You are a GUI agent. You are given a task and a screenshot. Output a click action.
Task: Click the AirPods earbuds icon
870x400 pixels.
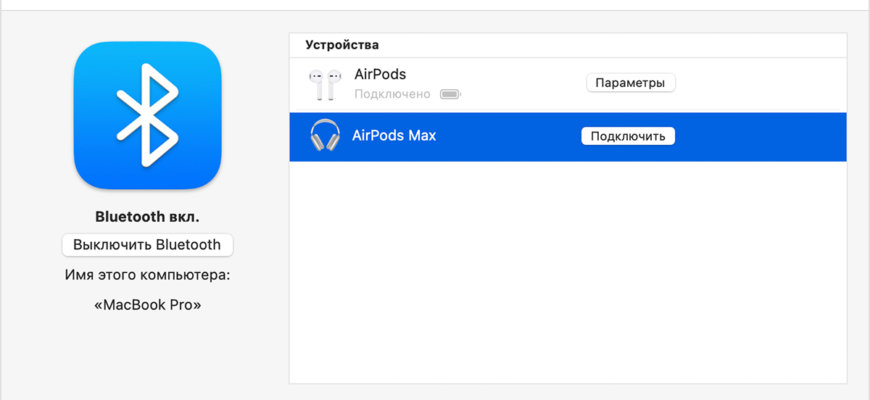(x=323, y=84)
